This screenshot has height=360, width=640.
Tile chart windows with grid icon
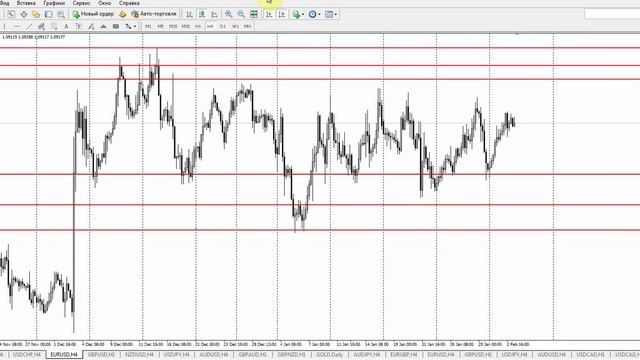pyautogui.click(x=253, y=14)
